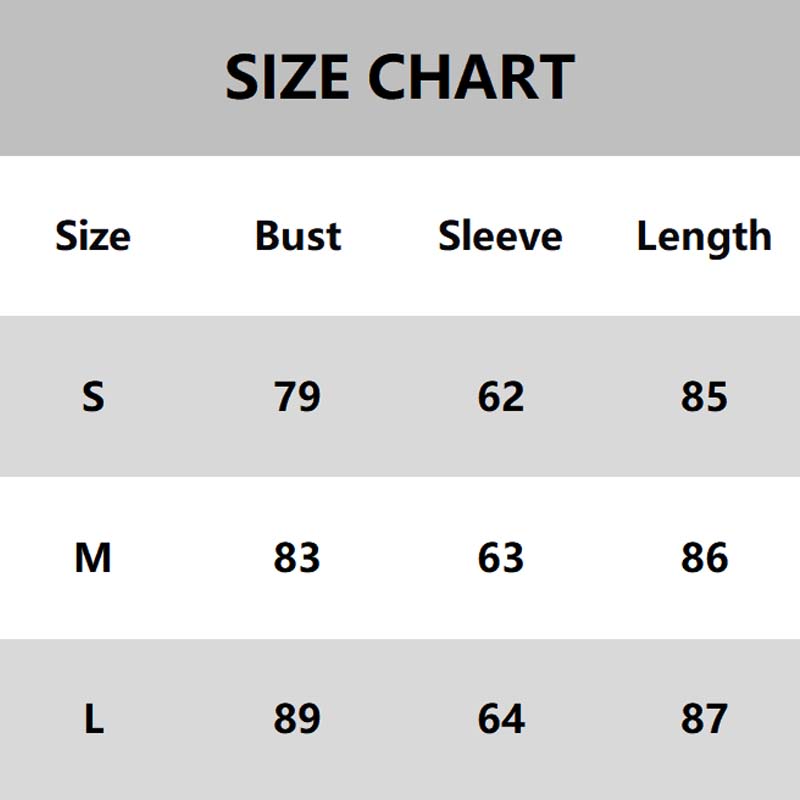
Task: Click the SIZE CHART title text
Action: tap(400, 78)
